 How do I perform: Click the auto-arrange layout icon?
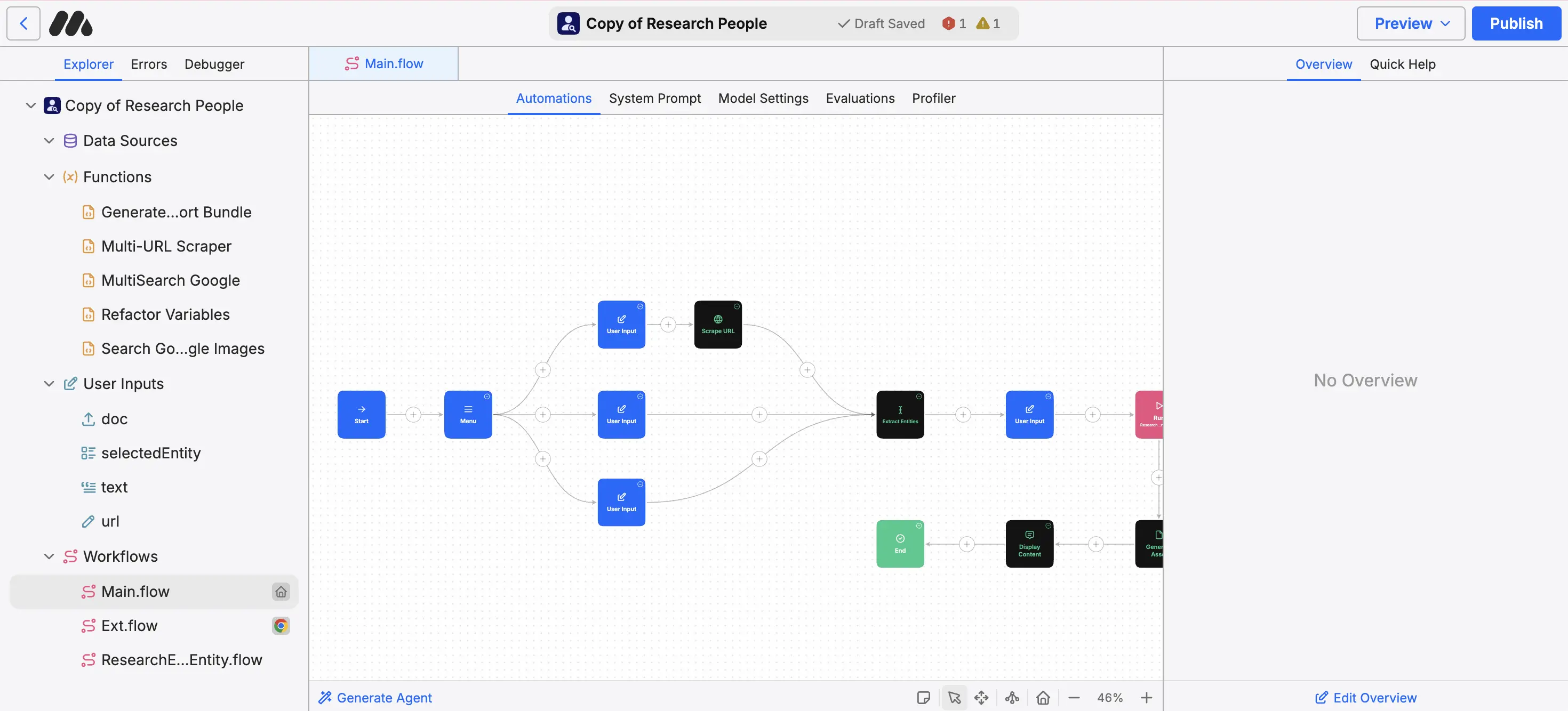click(1012, 698)
